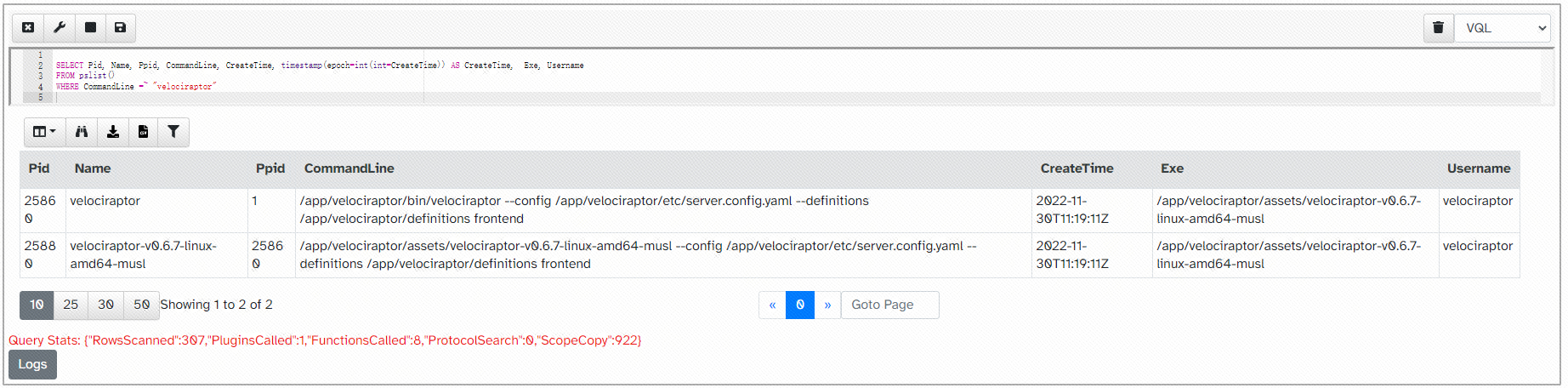Select page size 25 button

point(71,305)
